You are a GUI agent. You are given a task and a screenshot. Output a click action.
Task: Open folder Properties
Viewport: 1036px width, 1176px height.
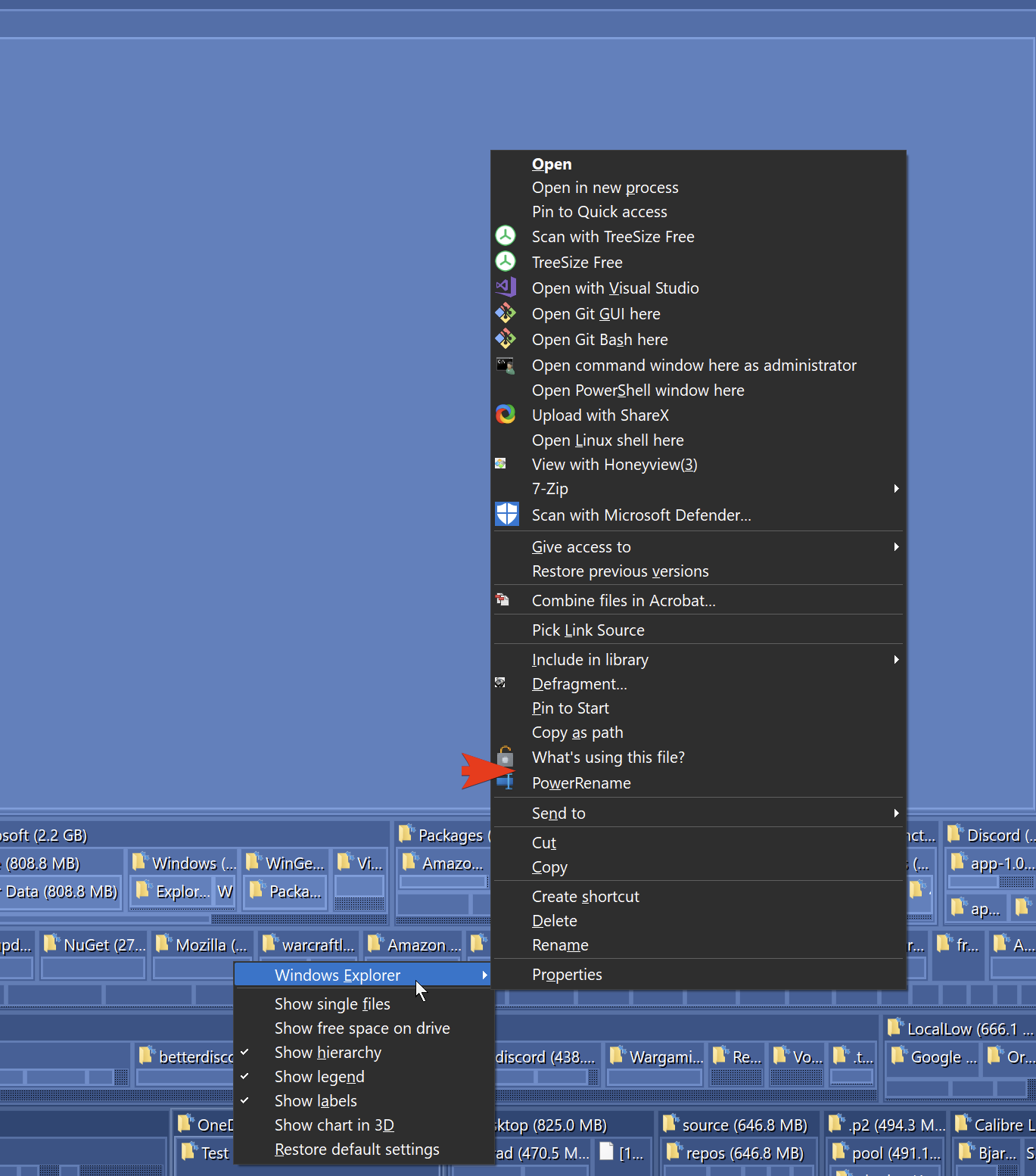567,974
